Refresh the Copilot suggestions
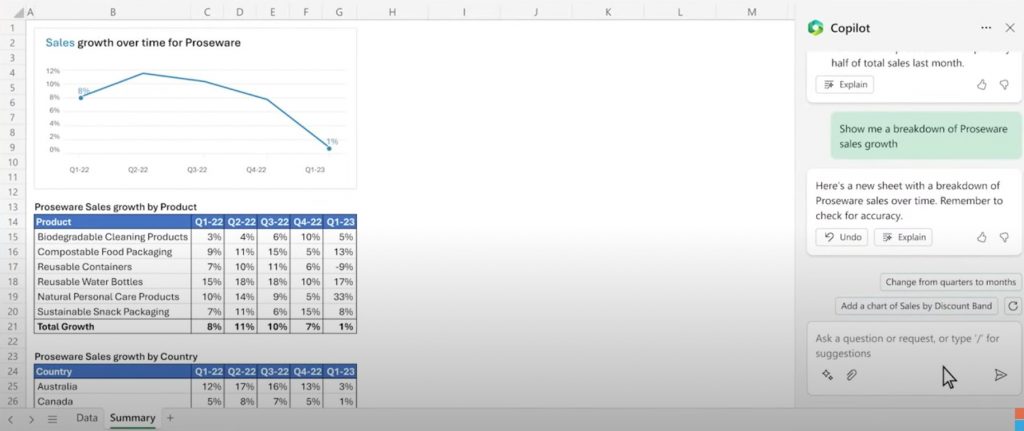Screen dimensions: 1024x431 [1012, 306]
